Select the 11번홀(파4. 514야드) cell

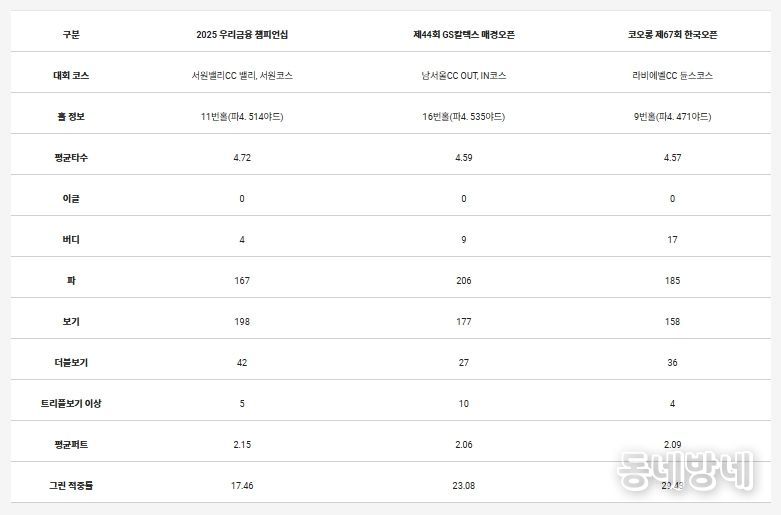242,117
